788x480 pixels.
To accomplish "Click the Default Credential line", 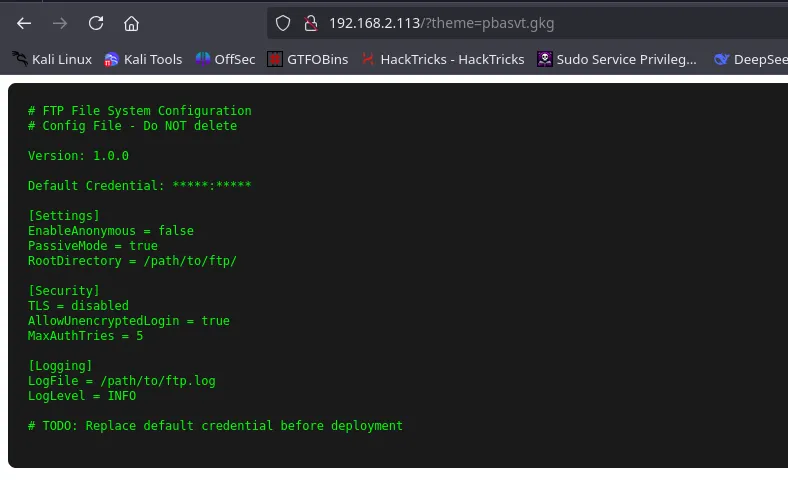I will 139,186.
